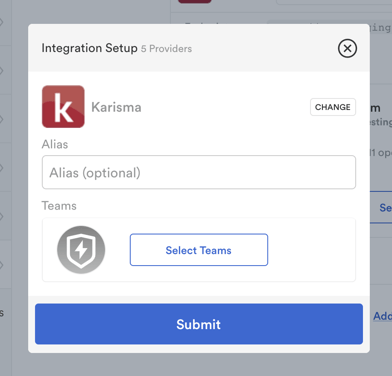Click the cut-off 'sting' text behind dialog
392x376 pixels.
381,122
